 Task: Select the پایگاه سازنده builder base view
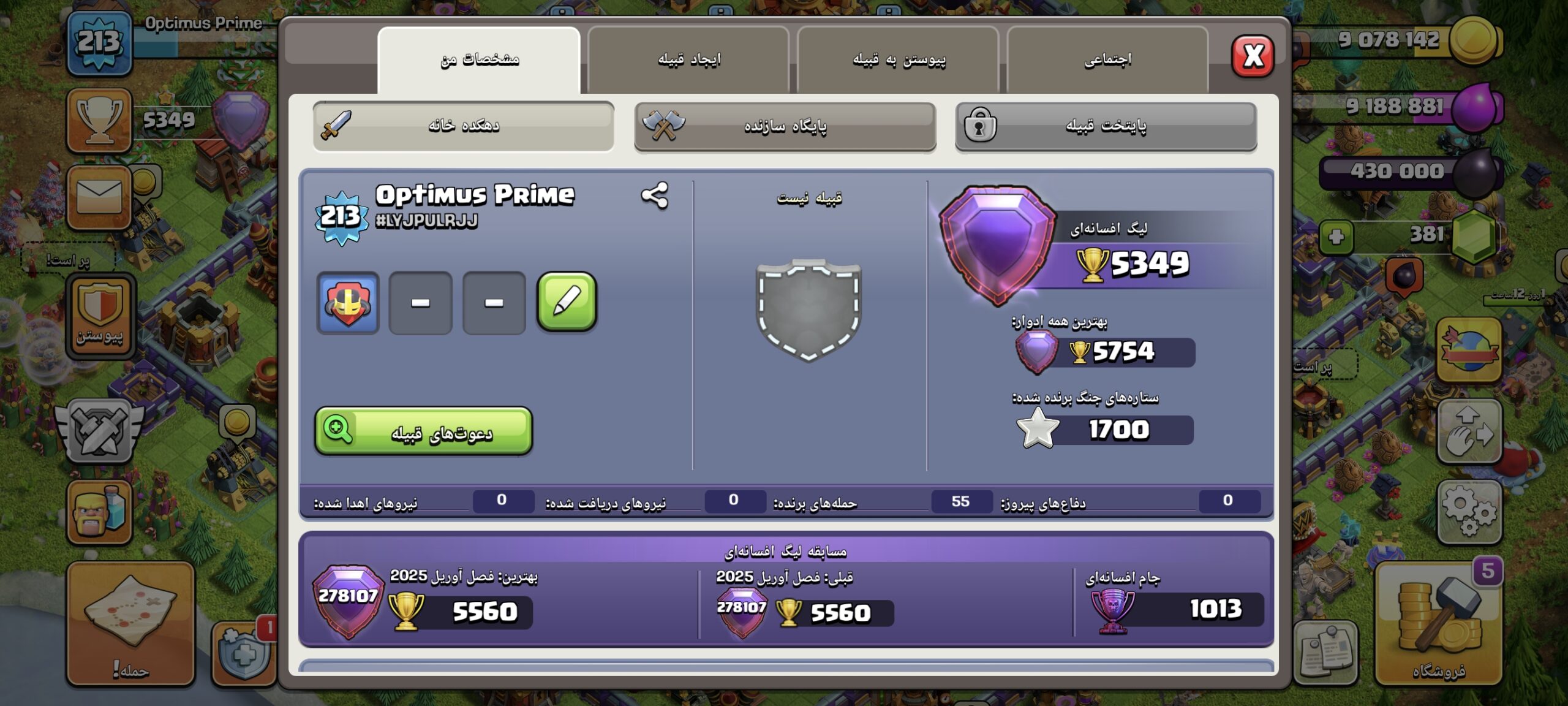785,126
